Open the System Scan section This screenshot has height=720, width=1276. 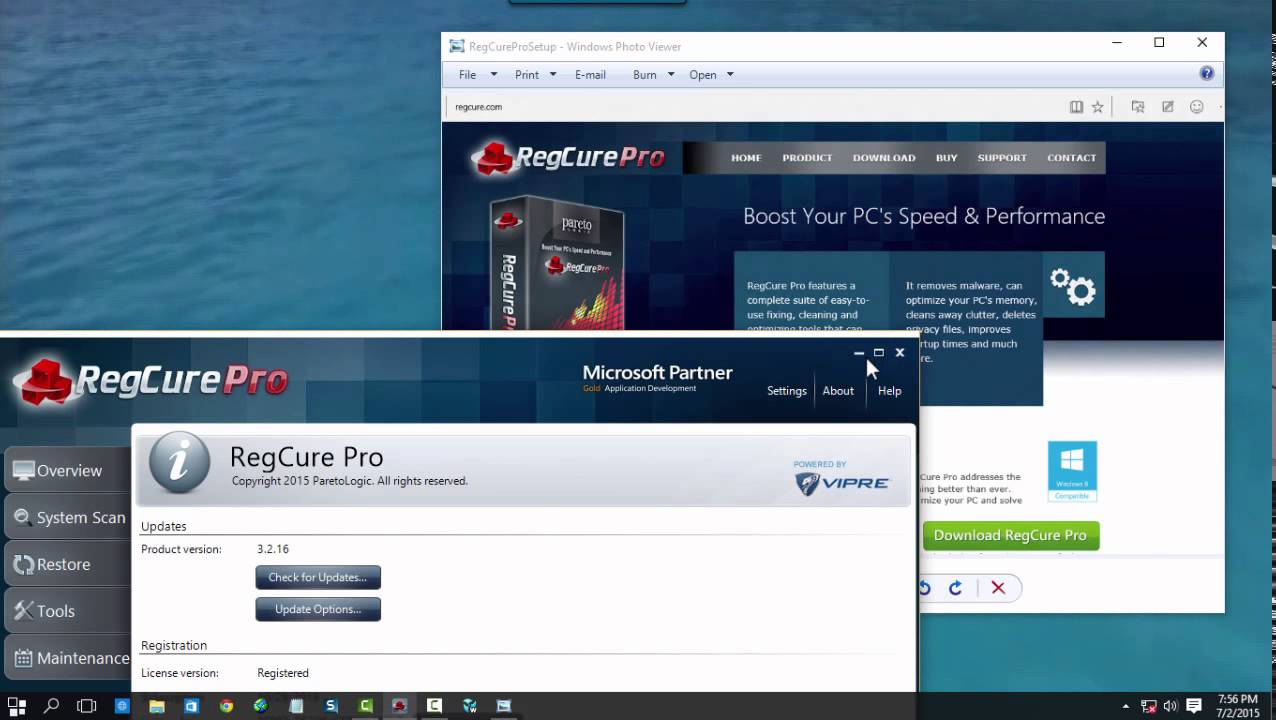click(x=66, y=517)
